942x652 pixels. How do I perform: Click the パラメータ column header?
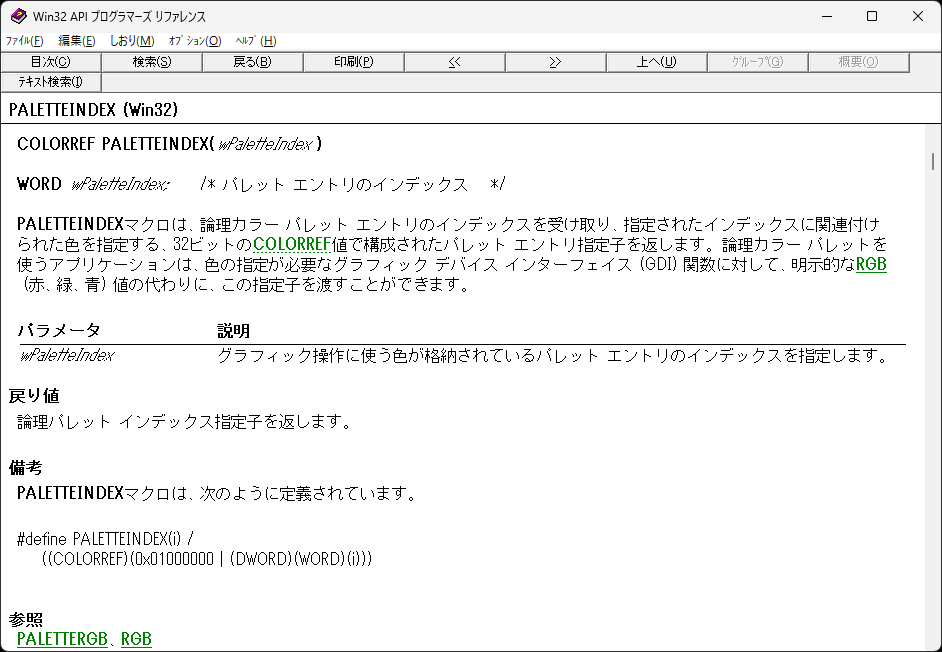click(x=59, y=330)
